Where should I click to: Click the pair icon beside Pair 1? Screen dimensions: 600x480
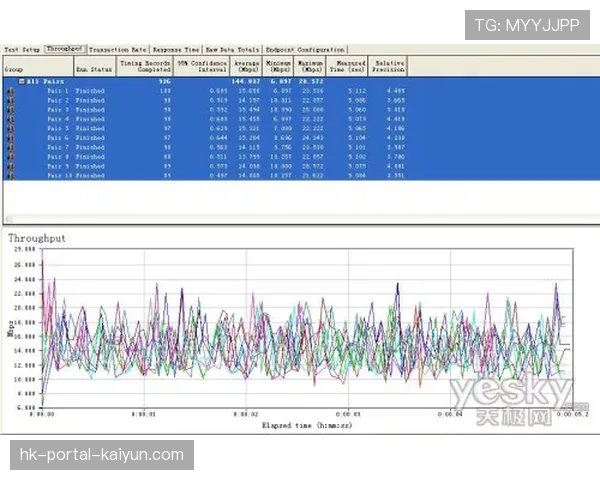(12, 91)
